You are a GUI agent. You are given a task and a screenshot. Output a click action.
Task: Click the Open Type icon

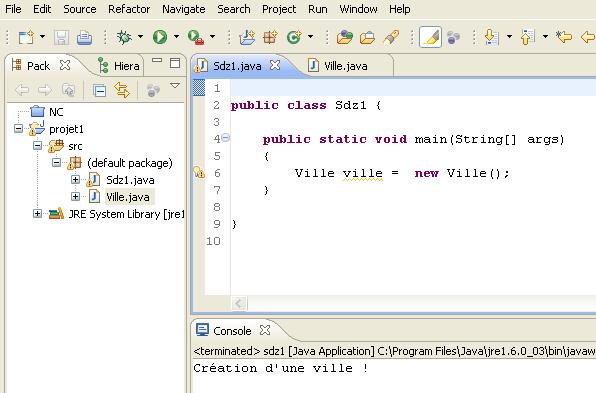click(x=345, y=37)
